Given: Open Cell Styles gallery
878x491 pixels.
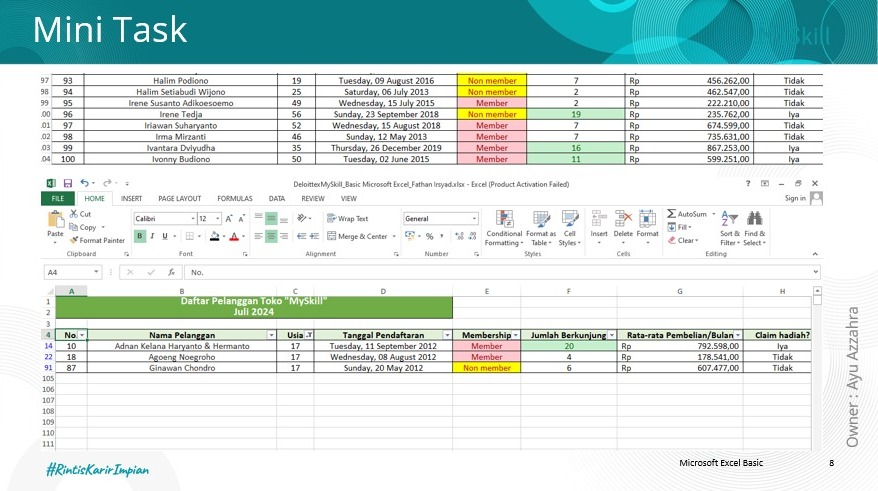Looking at the screenshot, I should 569,228.
